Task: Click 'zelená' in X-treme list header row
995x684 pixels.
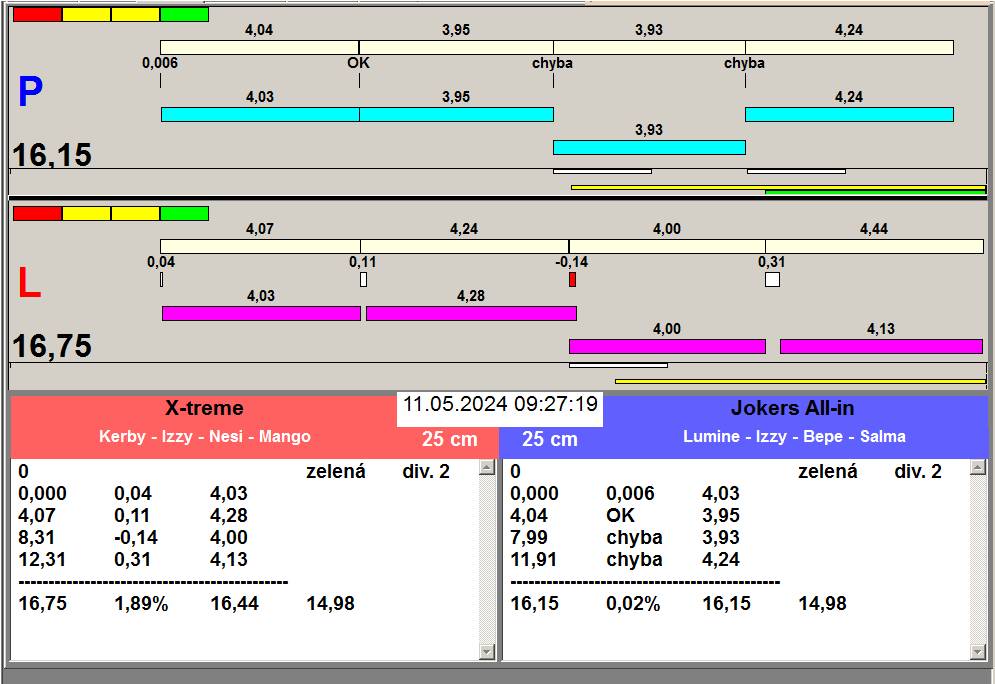Action: pos(336,471)
